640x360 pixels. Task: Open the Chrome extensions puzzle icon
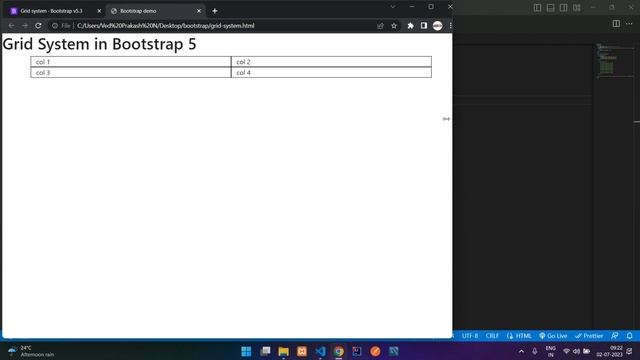pyautogui.click(x=411, y=25)
